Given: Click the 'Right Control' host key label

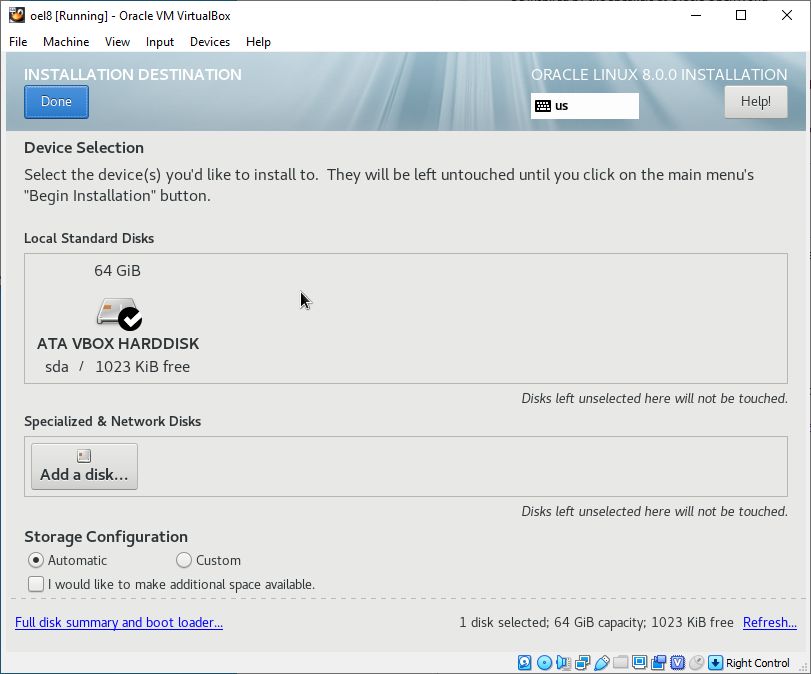Looking at the screenshot, I should 757,663.
